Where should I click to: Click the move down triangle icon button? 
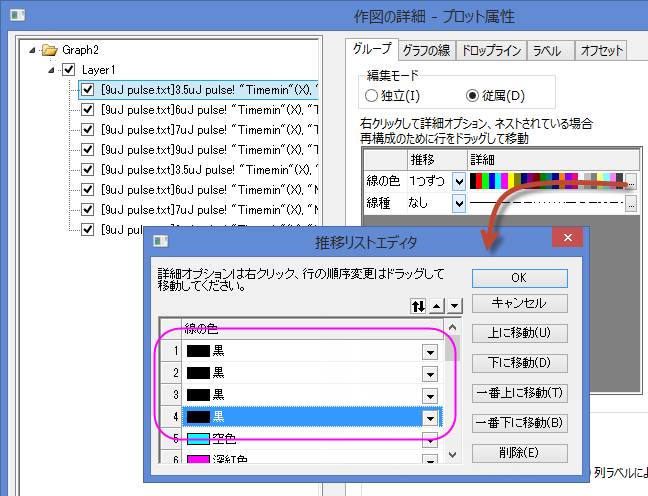pyautogui.click(x=455, y=306)
